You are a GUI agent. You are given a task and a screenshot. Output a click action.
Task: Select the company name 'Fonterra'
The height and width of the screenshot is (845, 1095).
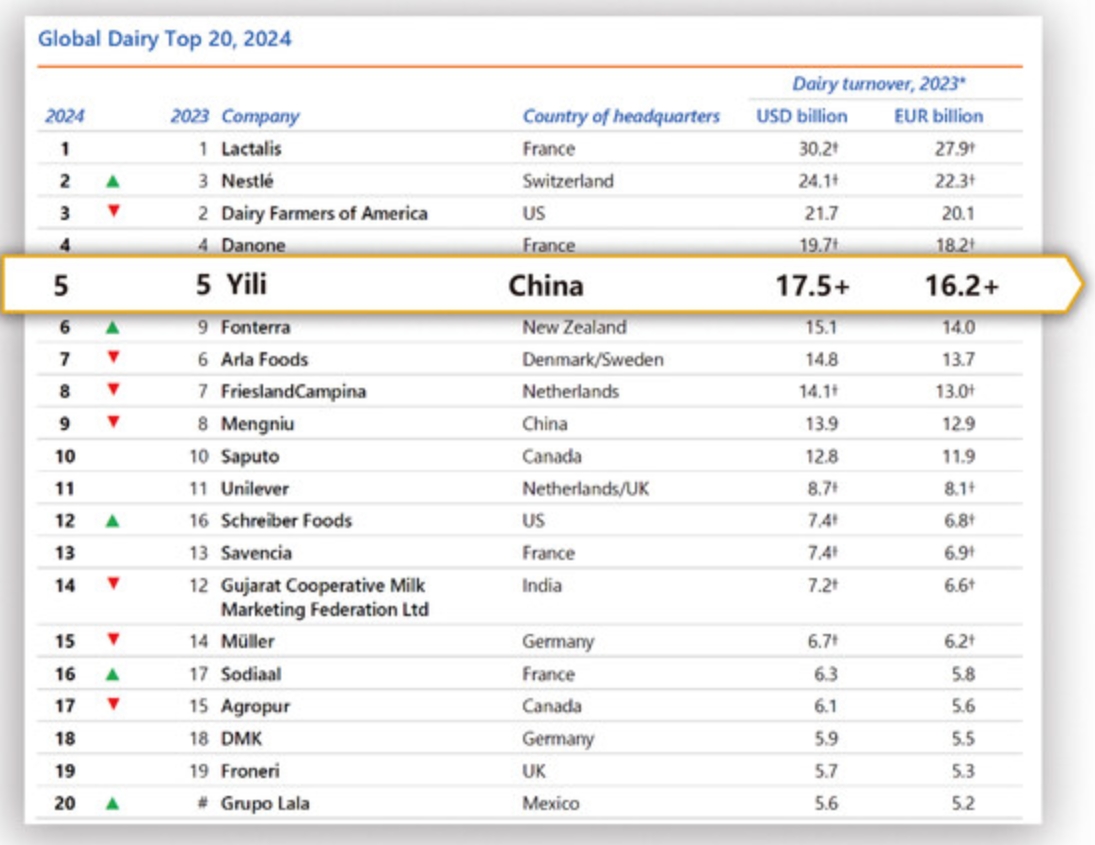click(x=256, y=327)
